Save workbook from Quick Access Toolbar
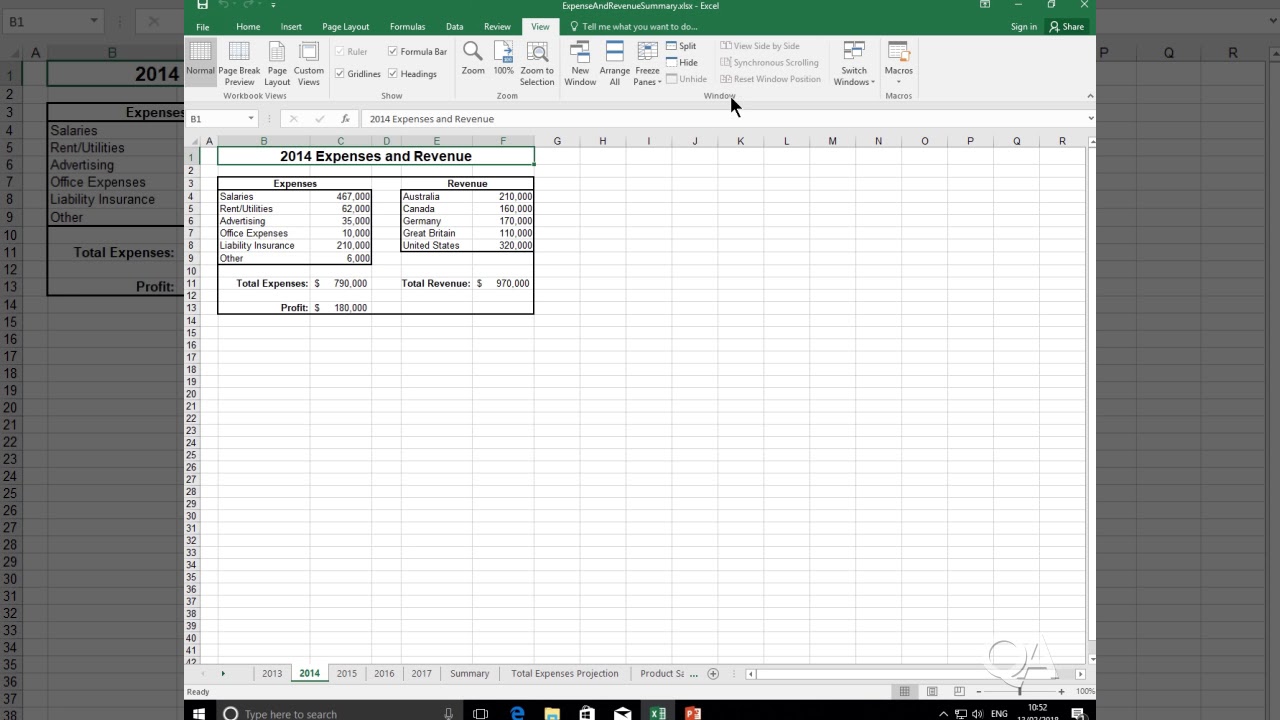The height and width of the screenshot is (720, 1280). click(x=202, y=5)
